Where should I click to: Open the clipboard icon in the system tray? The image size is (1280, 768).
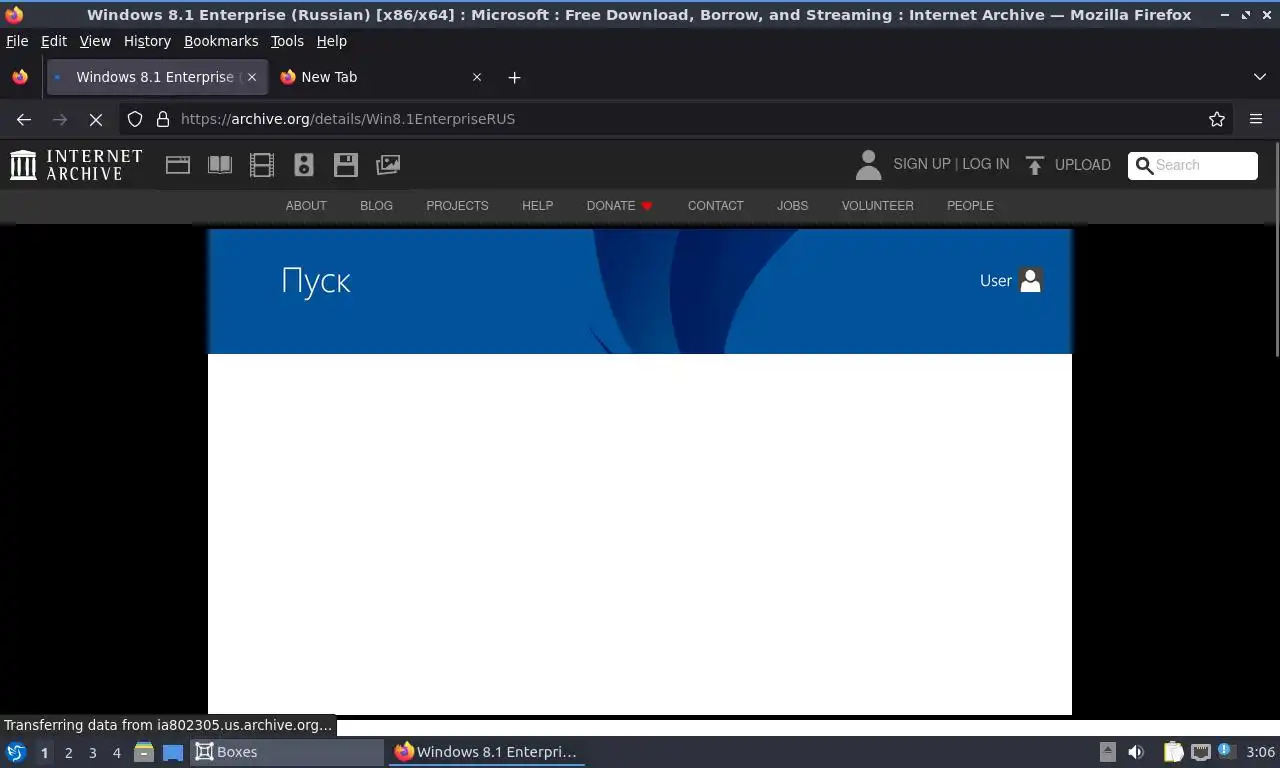(x=1173, y=752)
